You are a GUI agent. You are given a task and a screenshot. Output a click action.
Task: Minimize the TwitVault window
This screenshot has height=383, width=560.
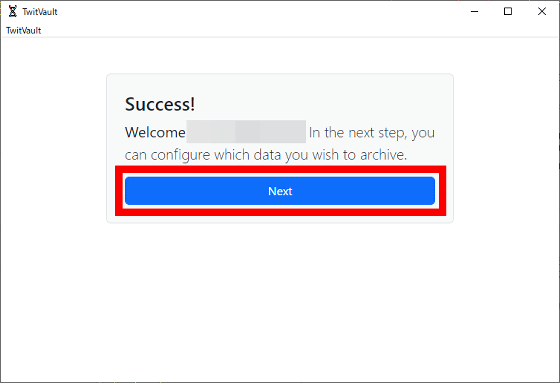474,11
